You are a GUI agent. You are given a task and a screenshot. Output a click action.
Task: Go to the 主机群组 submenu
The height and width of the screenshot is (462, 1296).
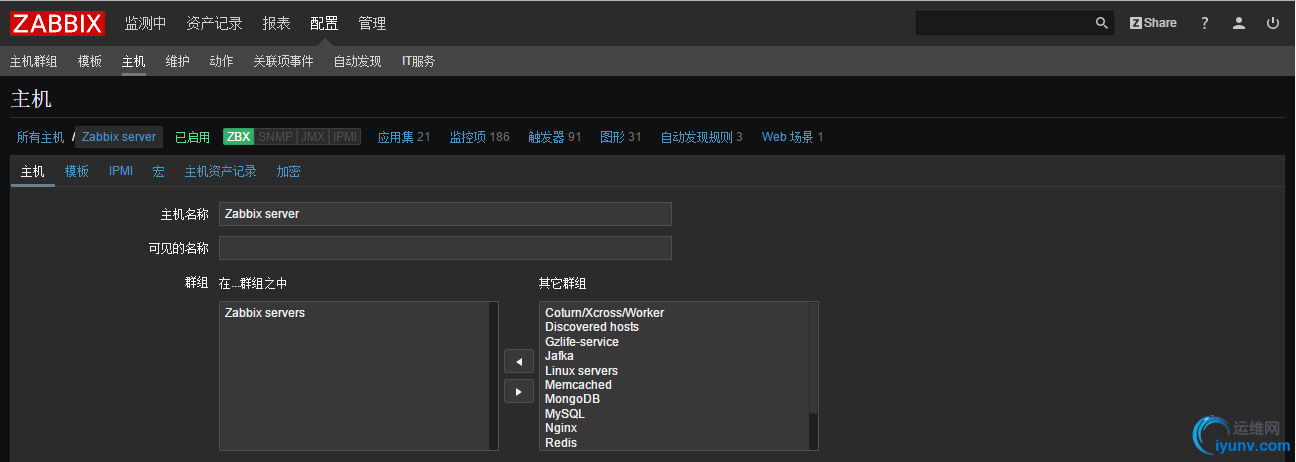(34, 61)
